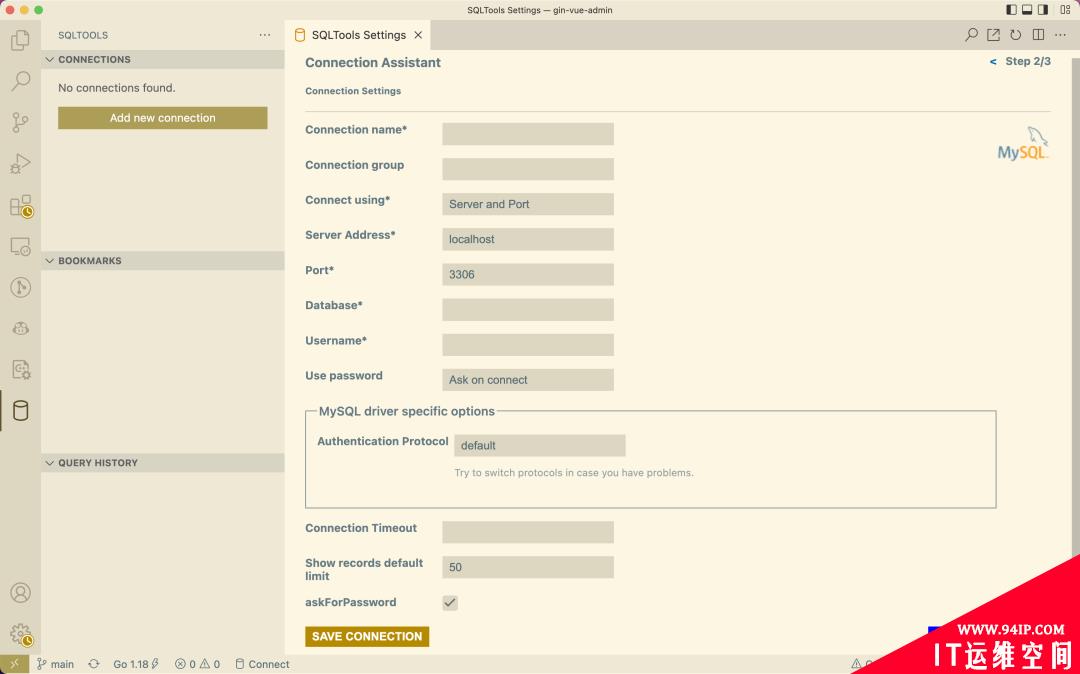Toggle the askForPassword checkbox
The width and height of the screenshot is (1080, 674).
click(450, 602)
